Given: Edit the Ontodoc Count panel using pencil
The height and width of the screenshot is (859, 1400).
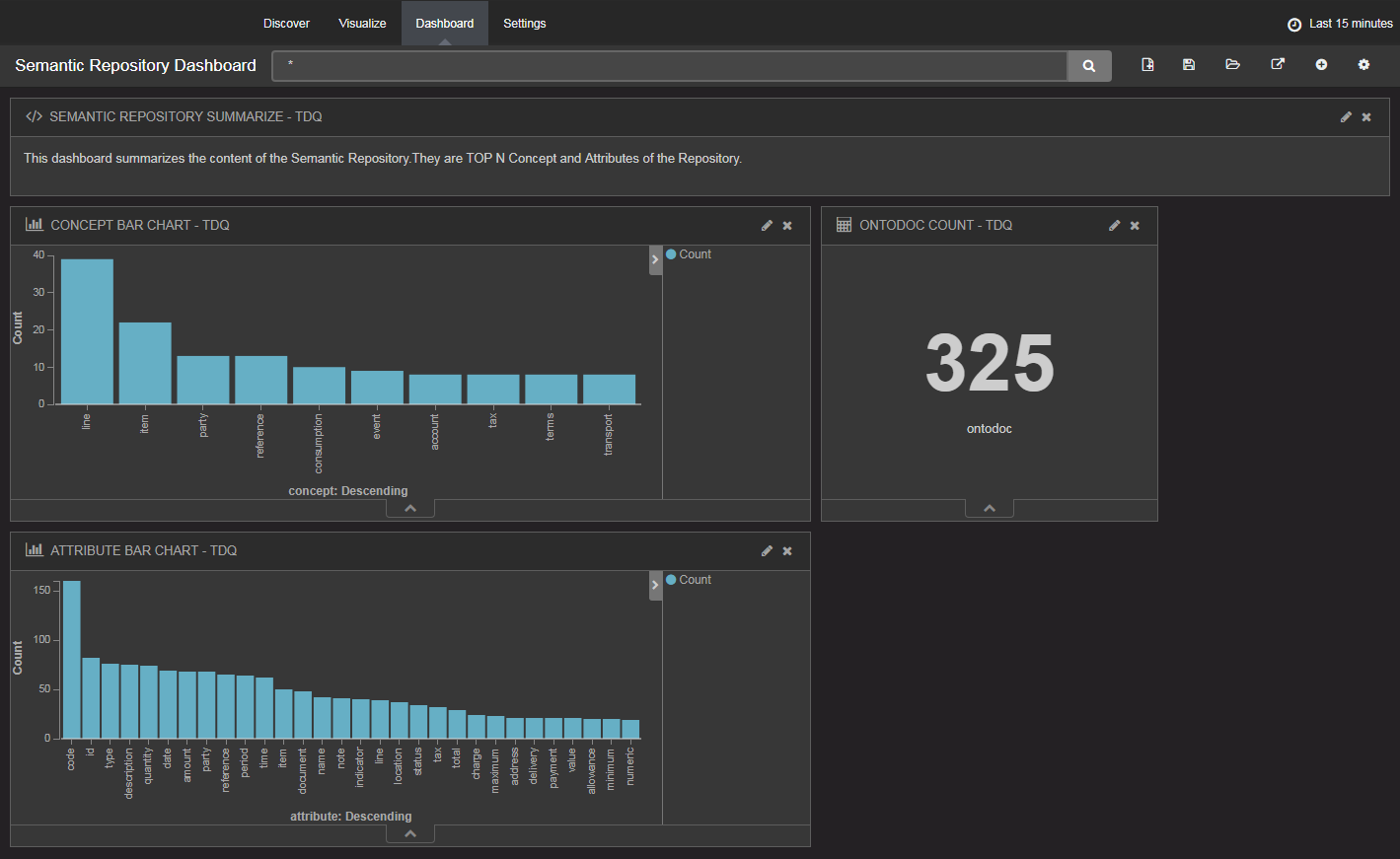Looking at the screenshot, I should [x=1114, y=226].
